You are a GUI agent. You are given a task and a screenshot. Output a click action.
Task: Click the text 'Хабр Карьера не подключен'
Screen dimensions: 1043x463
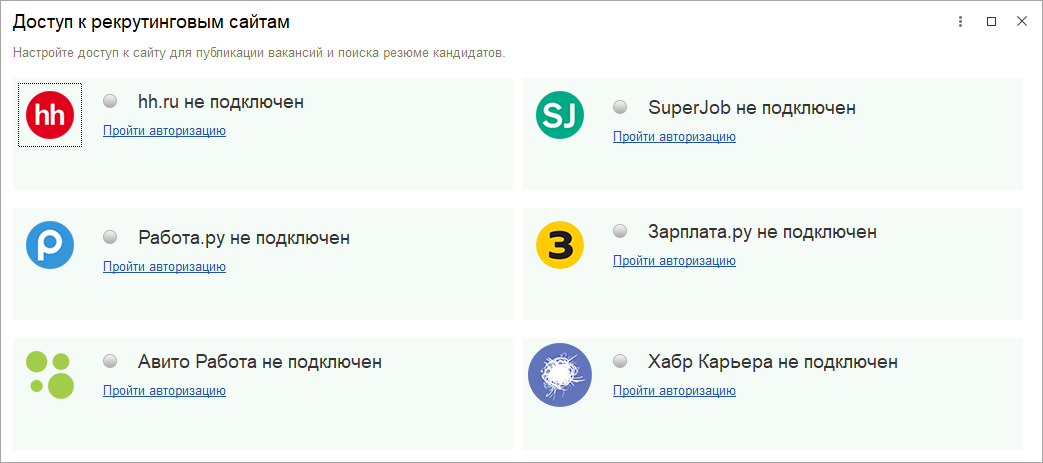tap(773, 362)
